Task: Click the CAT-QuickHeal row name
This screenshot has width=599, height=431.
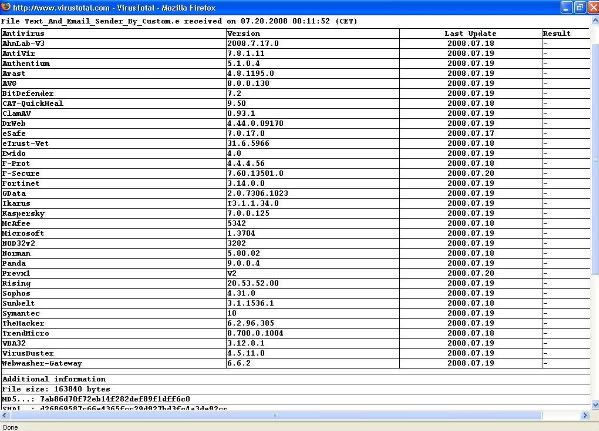Action: tap(33, 103)
